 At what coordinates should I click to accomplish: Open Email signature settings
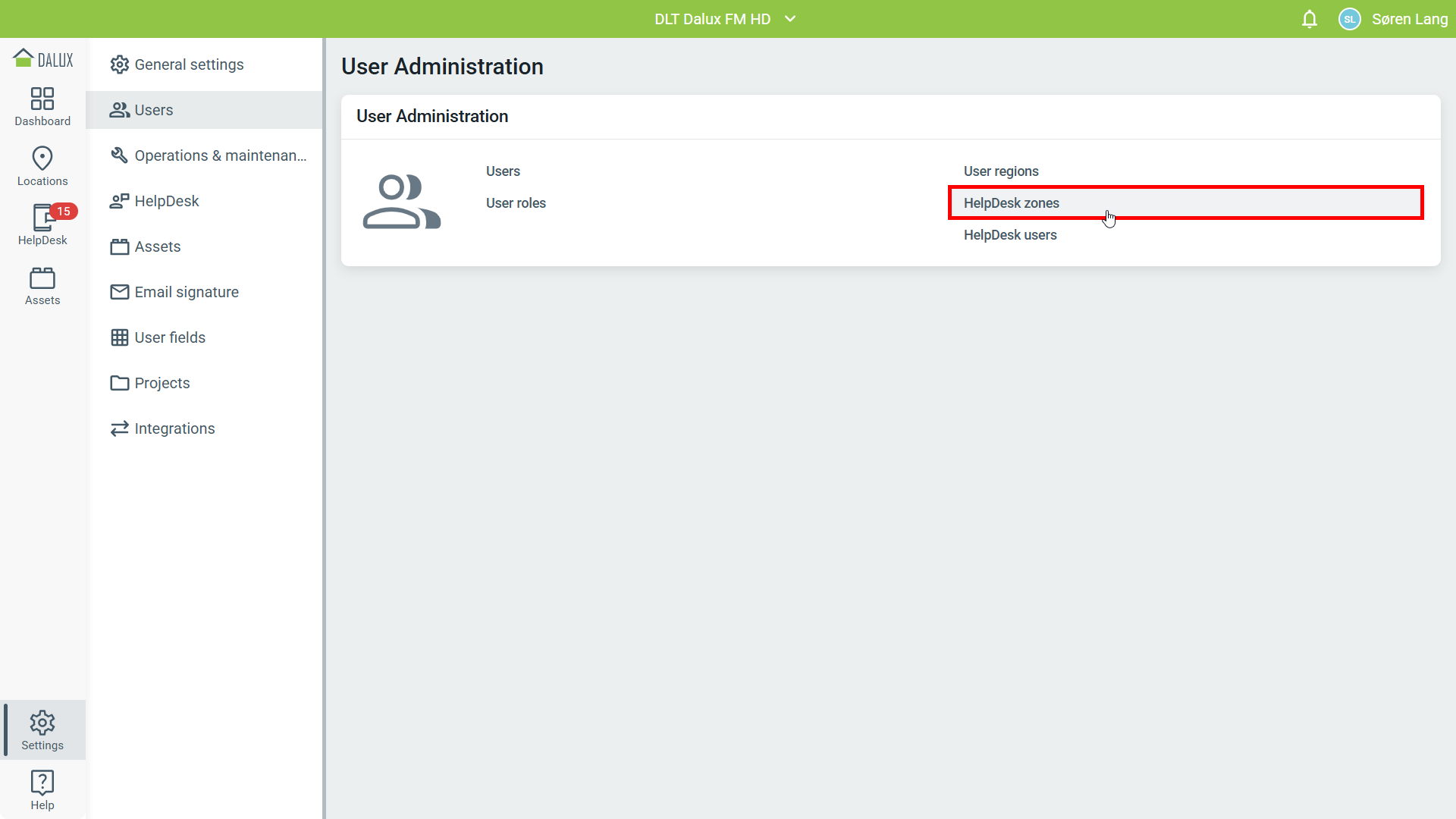tap(204, 292)
